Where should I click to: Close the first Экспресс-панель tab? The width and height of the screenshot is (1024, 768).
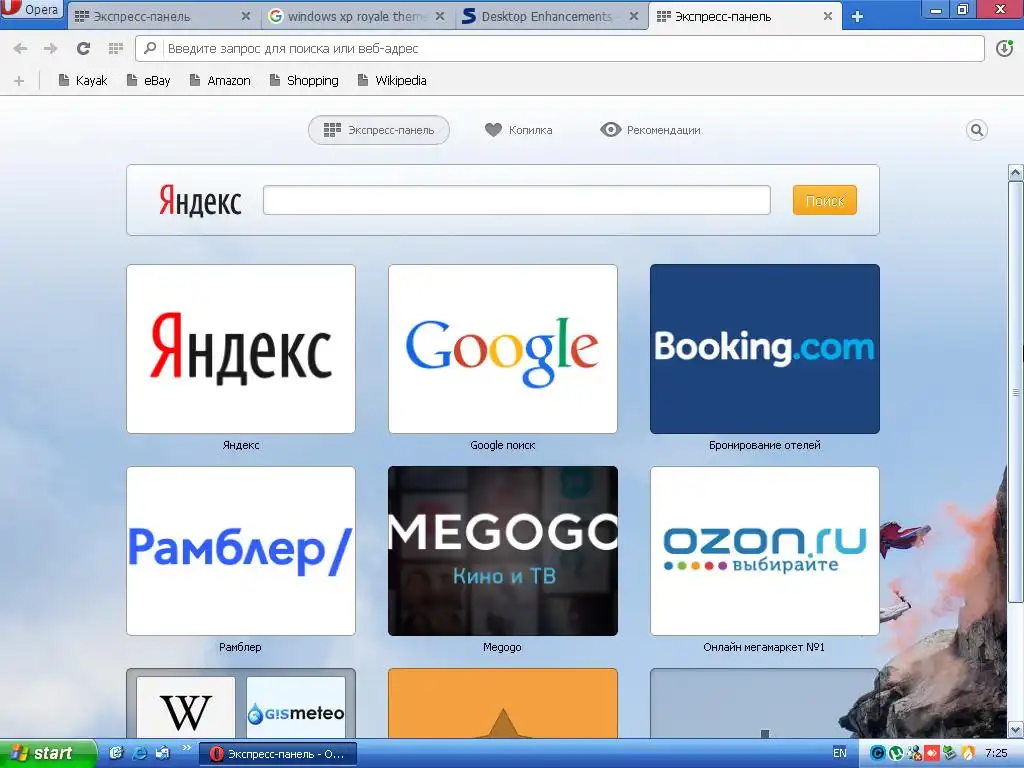(x=246, y=16)
